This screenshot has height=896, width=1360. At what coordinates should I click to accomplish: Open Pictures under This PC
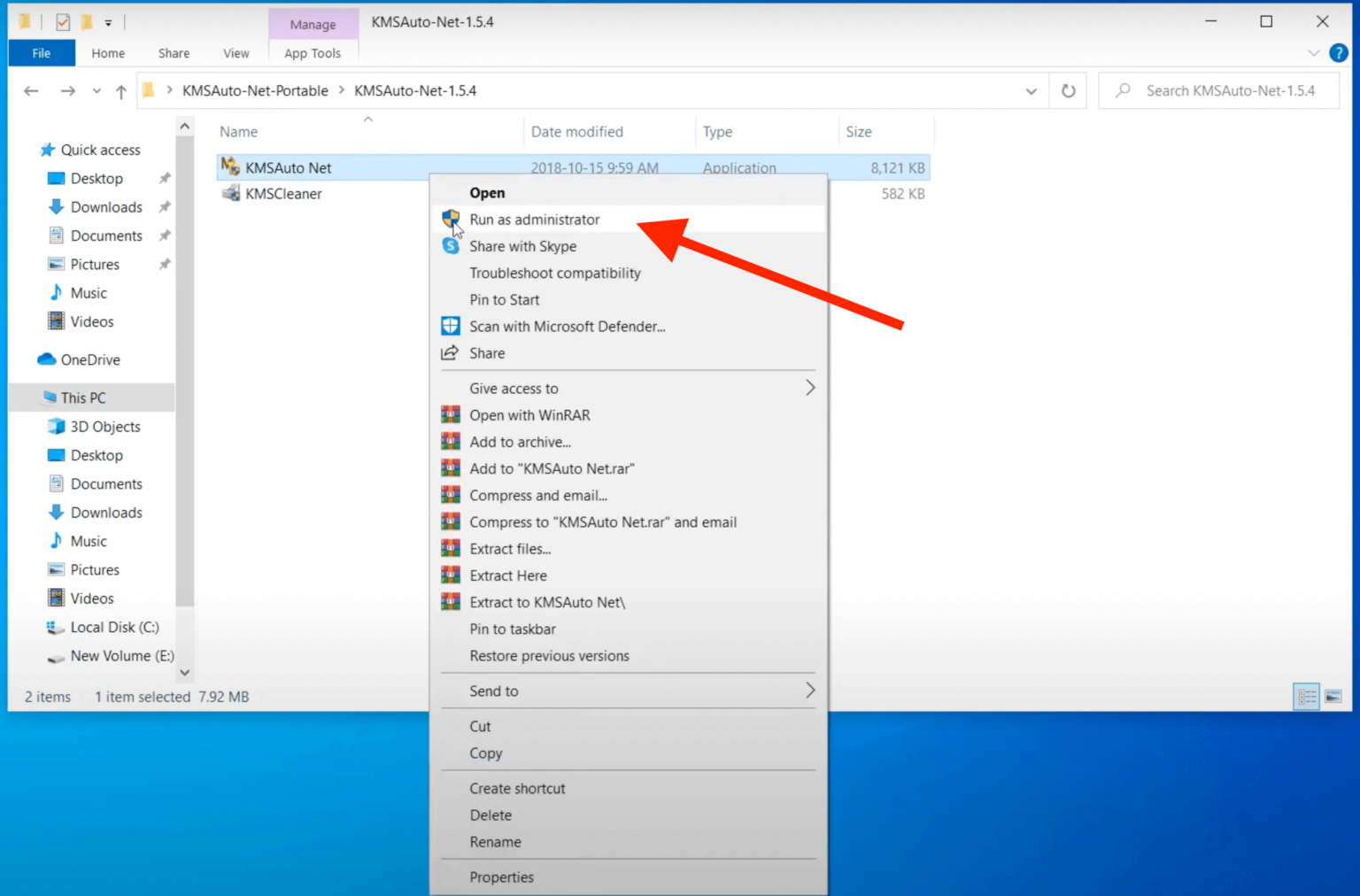coord(95,569)
